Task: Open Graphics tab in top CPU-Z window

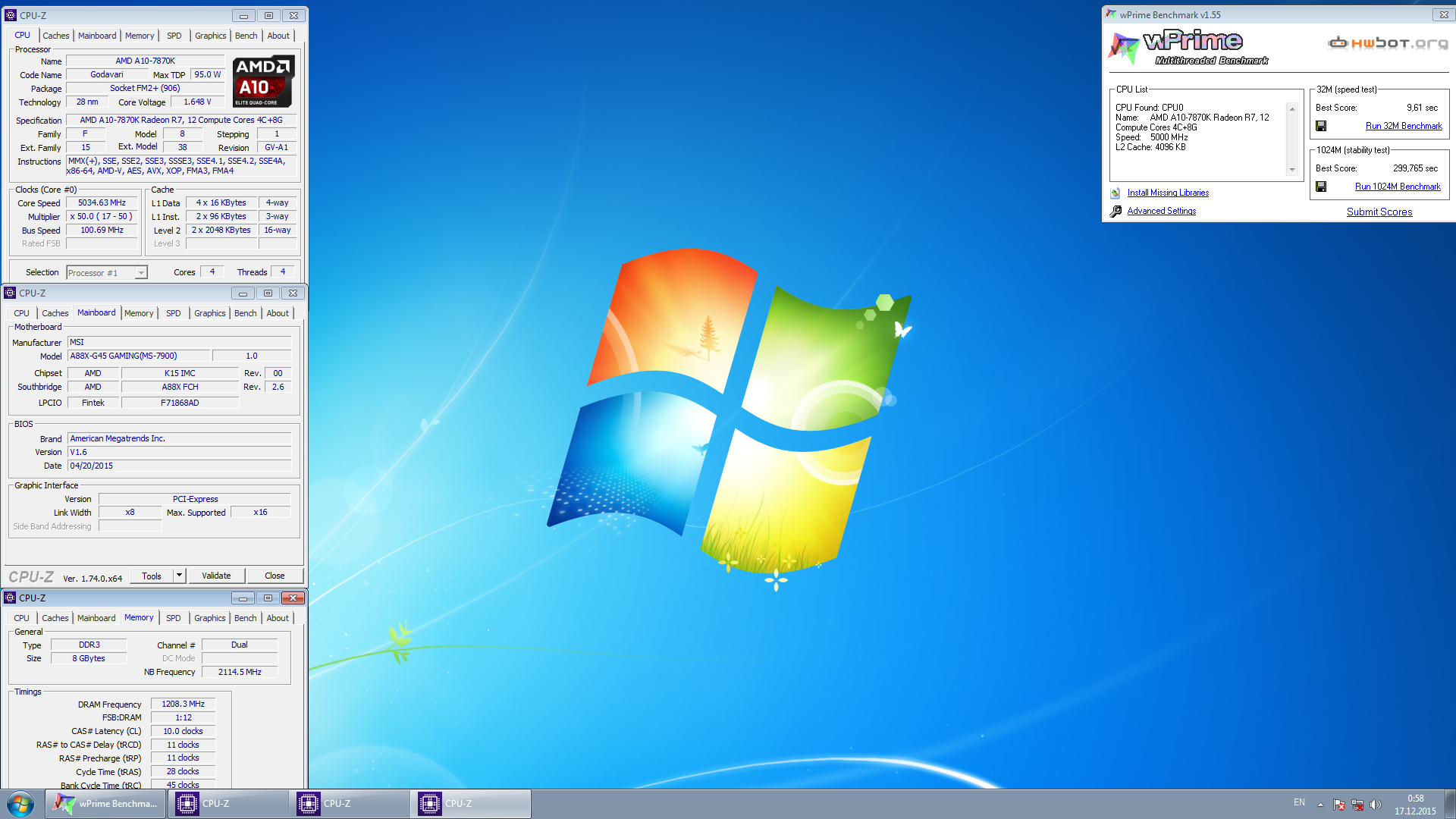Action: (x=210, y=36)
